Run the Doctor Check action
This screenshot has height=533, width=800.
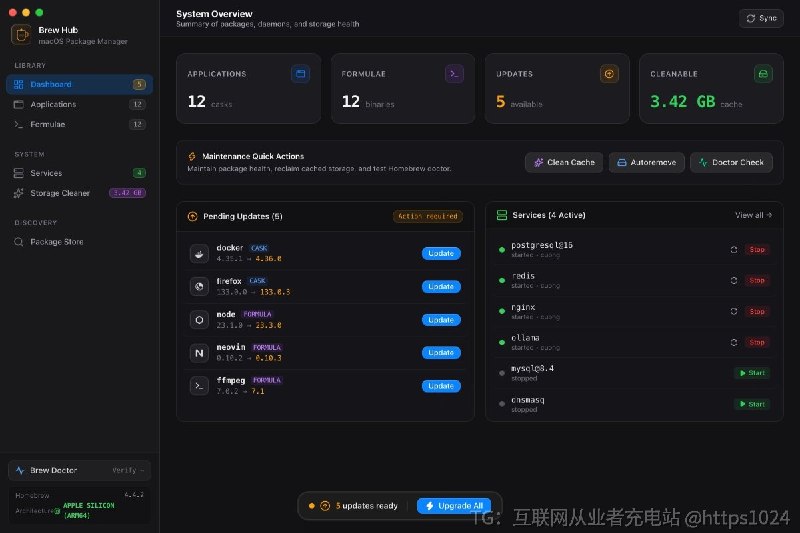731,162
